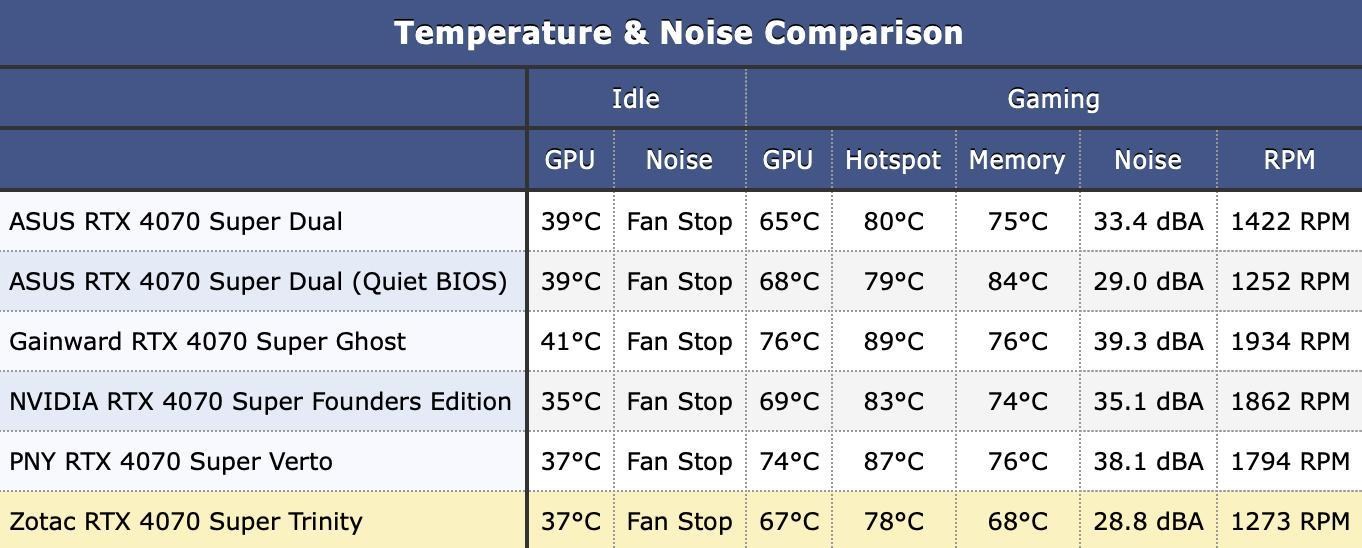Screen dimensions: 1362x548
Task: Click Gainward RTX 4070 Super Ghost label
Action: point(208,341)
